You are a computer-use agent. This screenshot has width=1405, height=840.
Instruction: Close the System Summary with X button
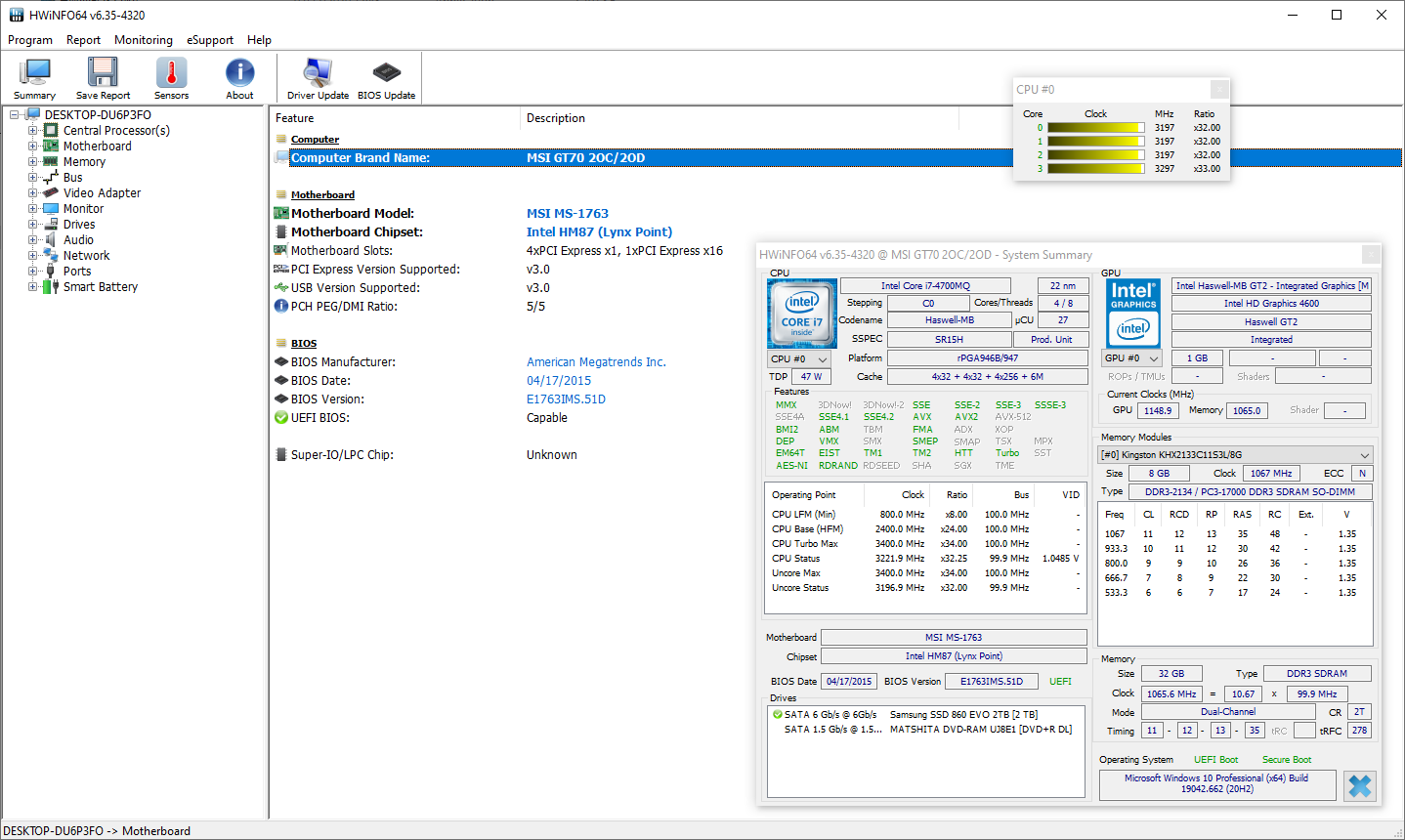click(1359, 785)
